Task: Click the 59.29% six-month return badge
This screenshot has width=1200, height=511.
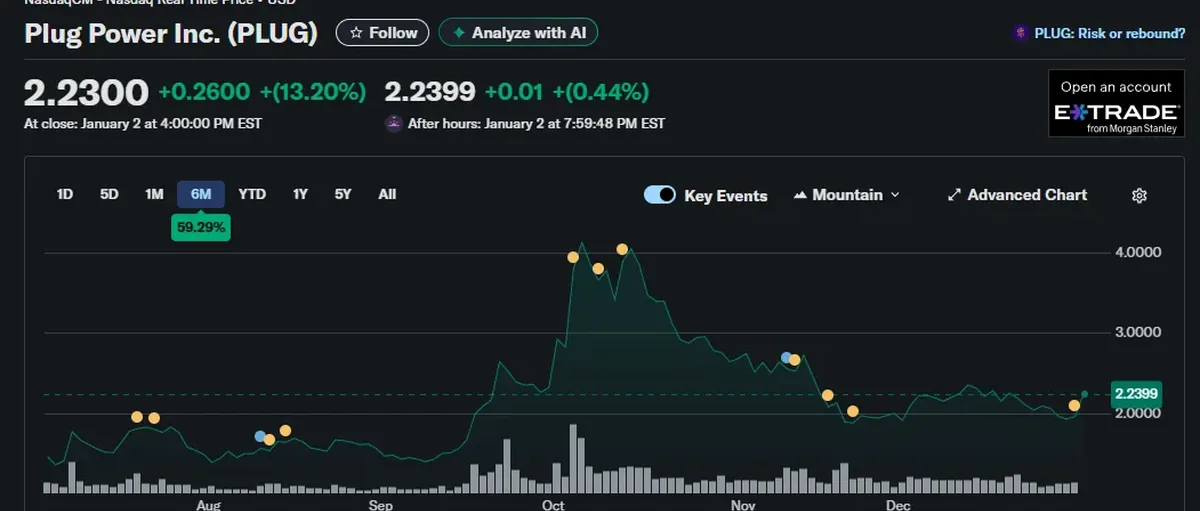Action: [201, 227]
